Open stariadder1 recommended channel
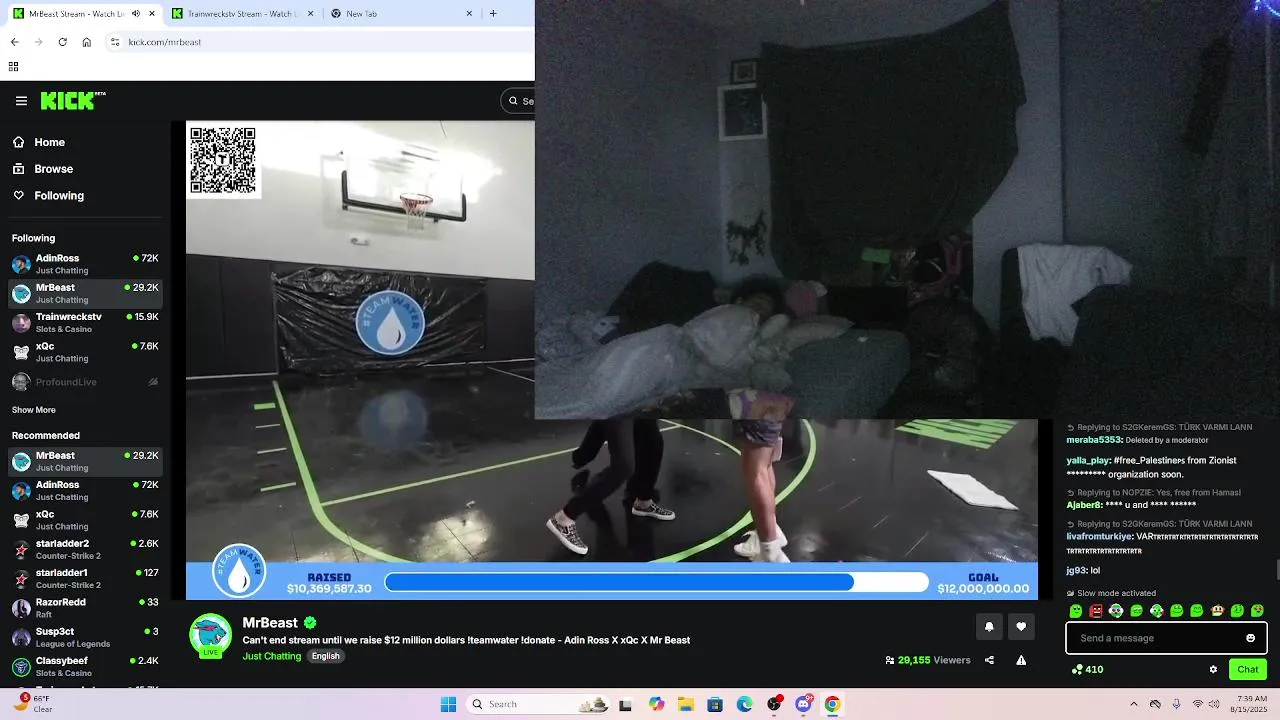This screenshot has width=1280, height=720. pyautogui.click(x=85, y=578)
